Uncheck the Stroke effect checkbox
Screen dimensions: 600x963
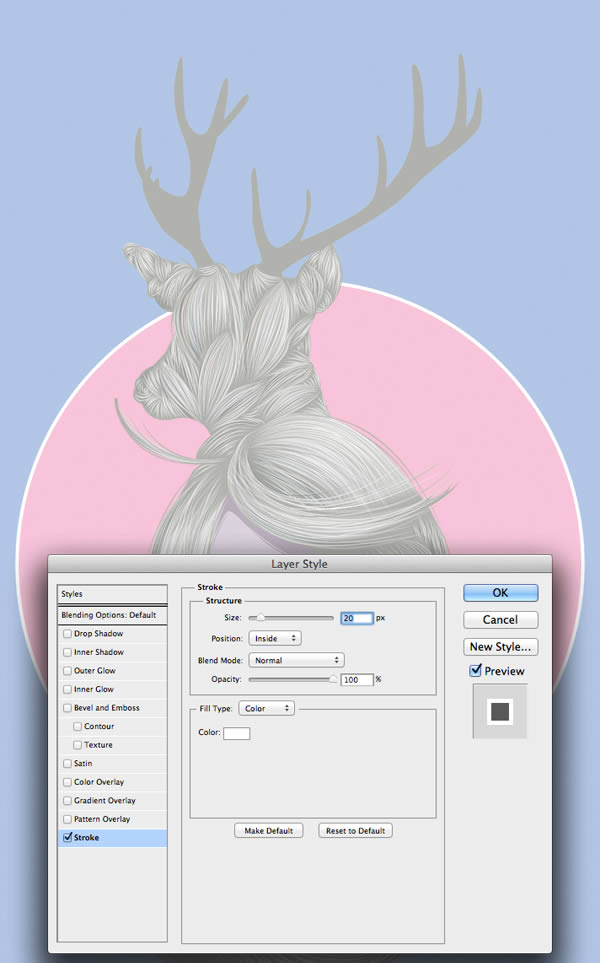[x=68, y=837]
